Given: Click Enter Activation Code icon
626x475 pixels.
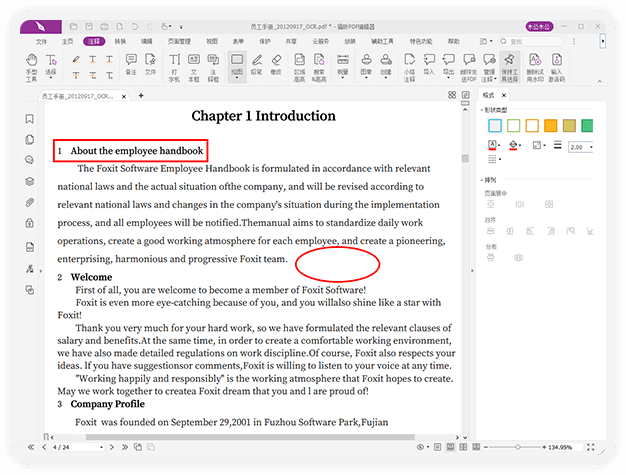Looking at the screenshot, I should click(557, 67).
